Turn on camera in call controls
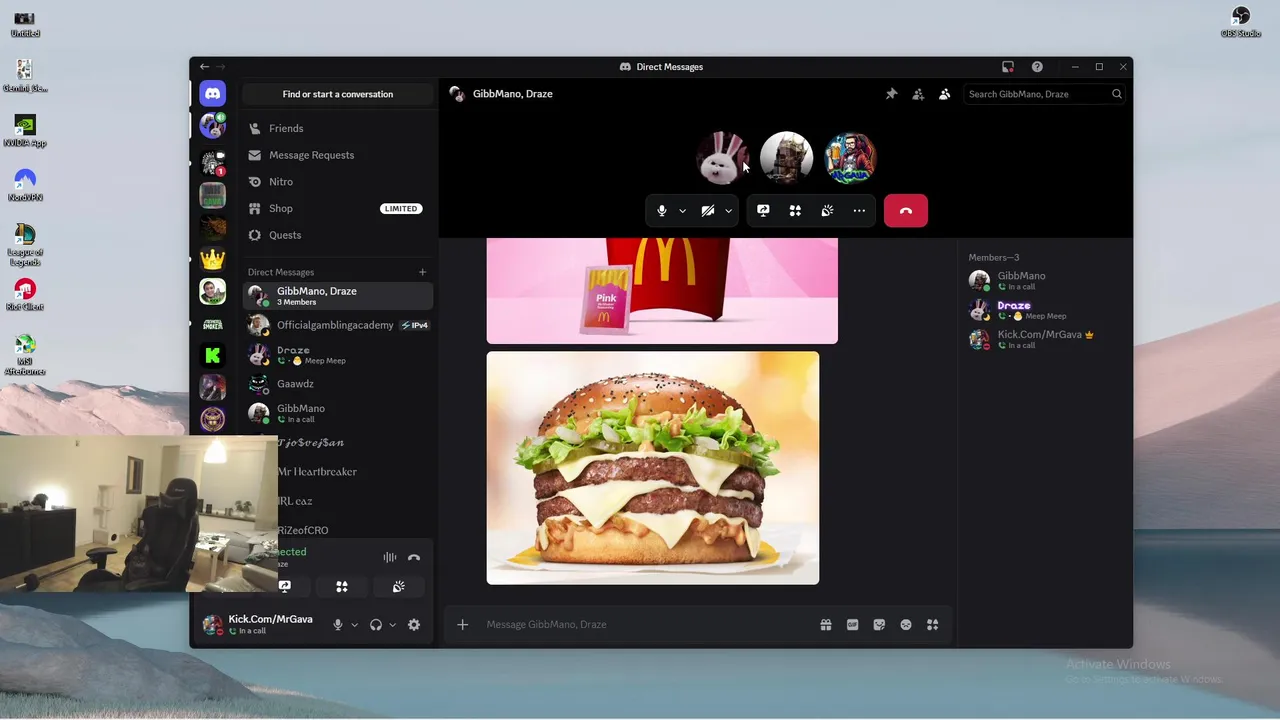Screen dimensions: 1280x720 707,211
